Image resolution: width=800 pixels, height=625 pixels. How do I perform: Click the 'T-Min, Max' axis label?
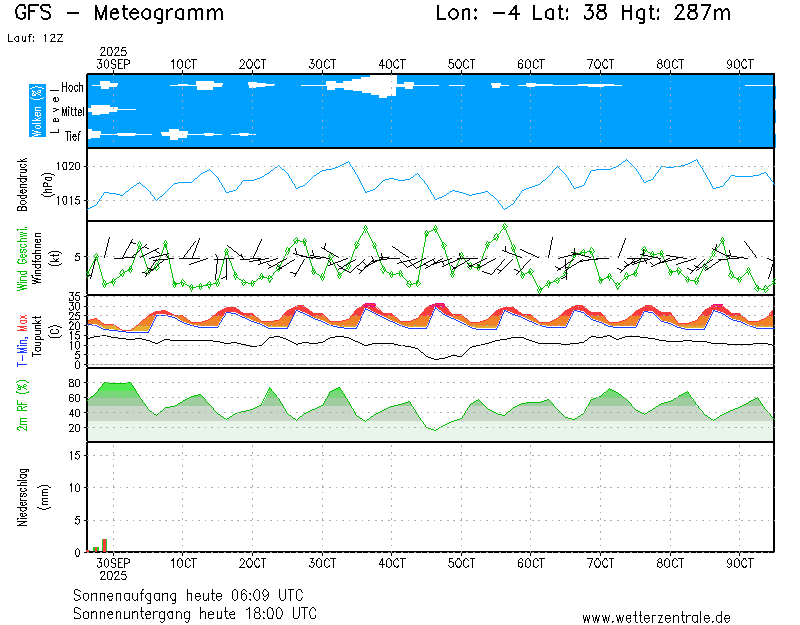(22, 340)
